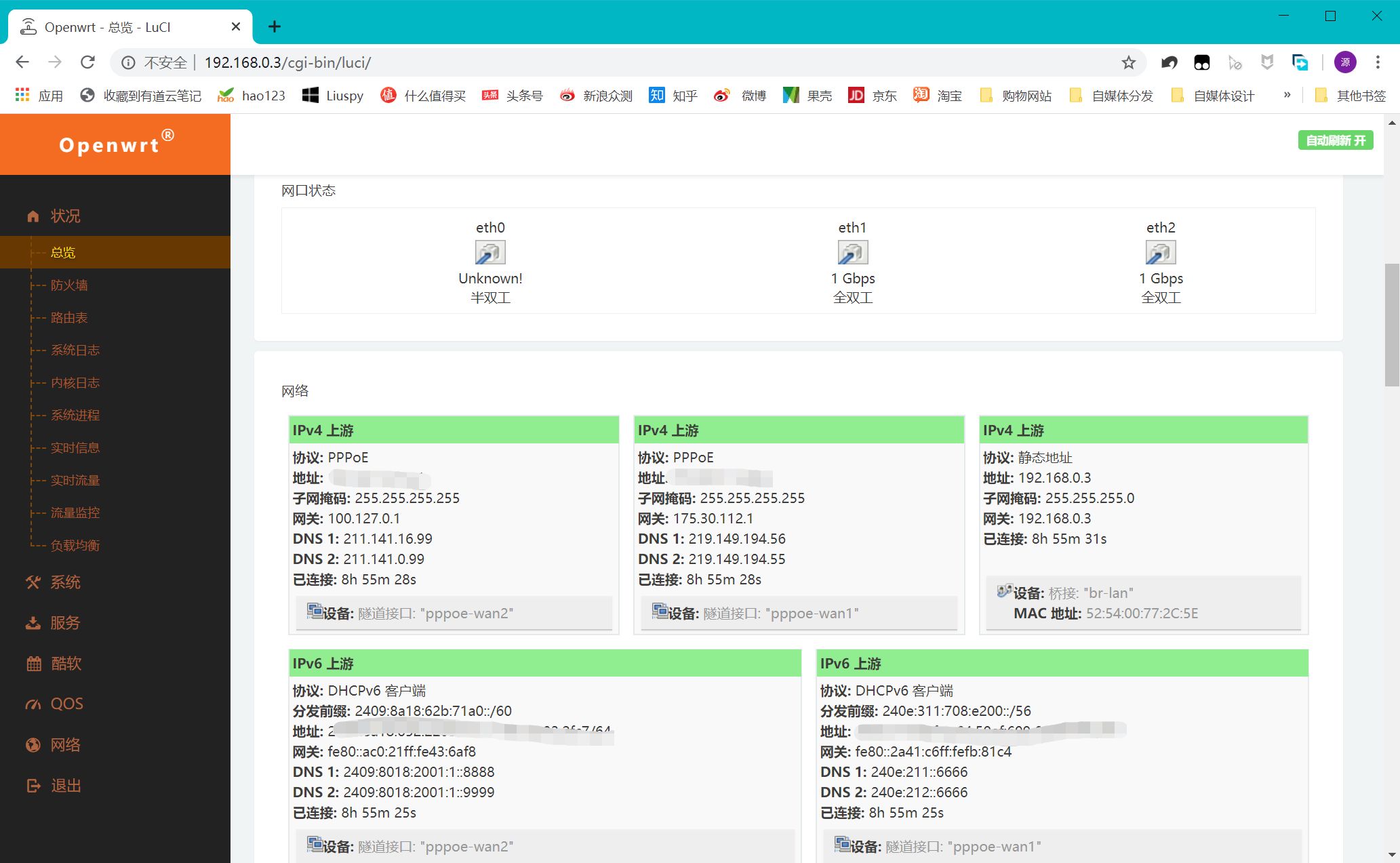Reload the page in the browser

87,62
